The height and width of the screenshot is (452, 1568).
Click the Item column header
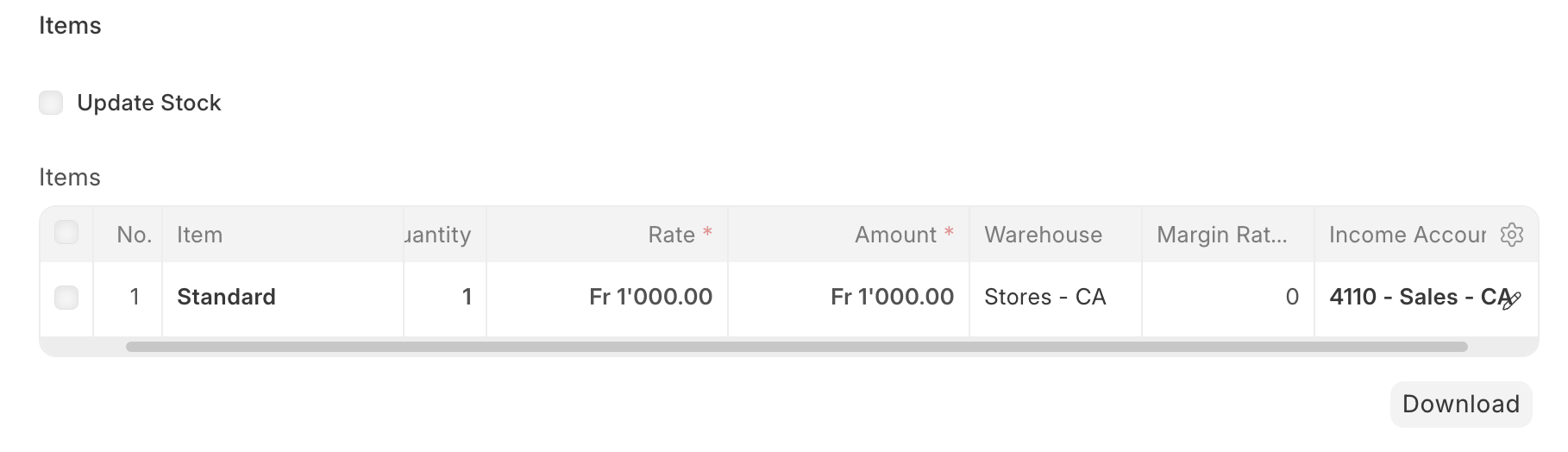tap(200, 235)
